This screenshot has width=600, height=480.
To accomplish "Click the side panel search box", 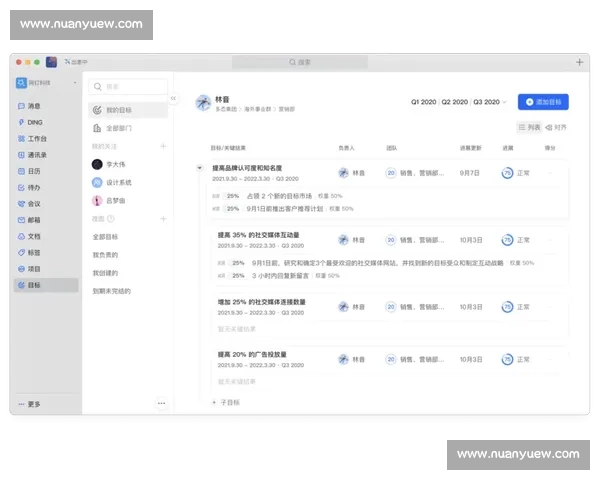I will (128, 87).
